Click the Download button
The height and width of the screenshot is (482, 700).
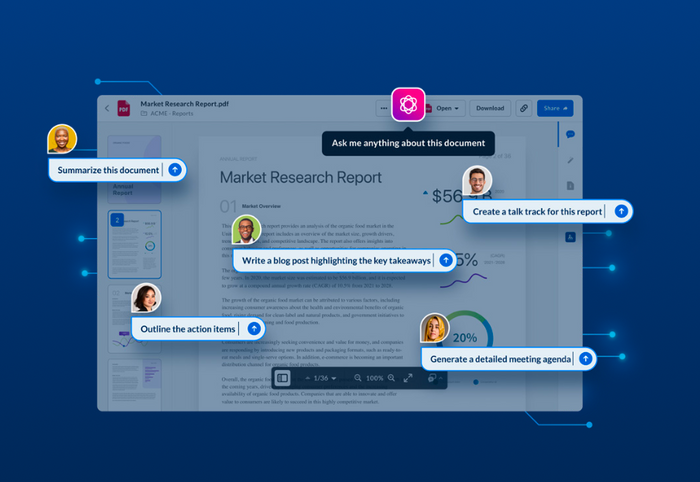click(x=490, y=108)
